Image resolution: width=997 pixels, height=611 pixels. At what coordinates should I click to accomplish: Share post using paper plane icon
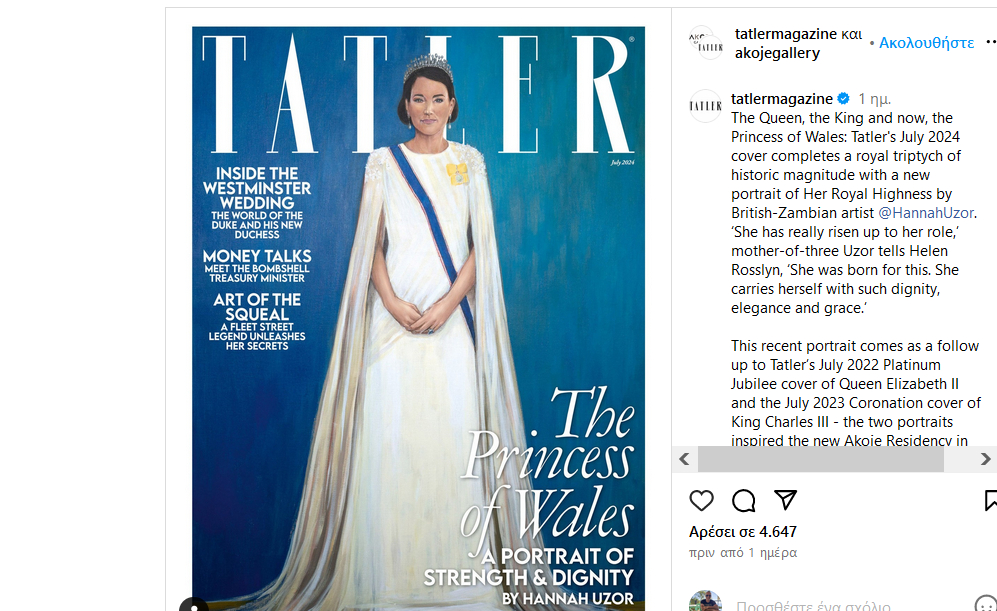coord(785,500)
